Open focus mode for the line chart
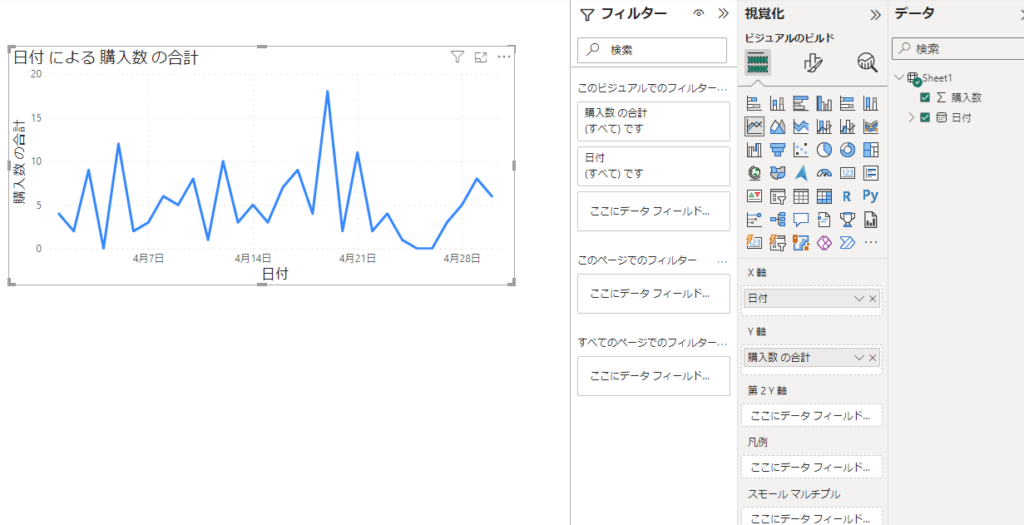 coord(481,57)
